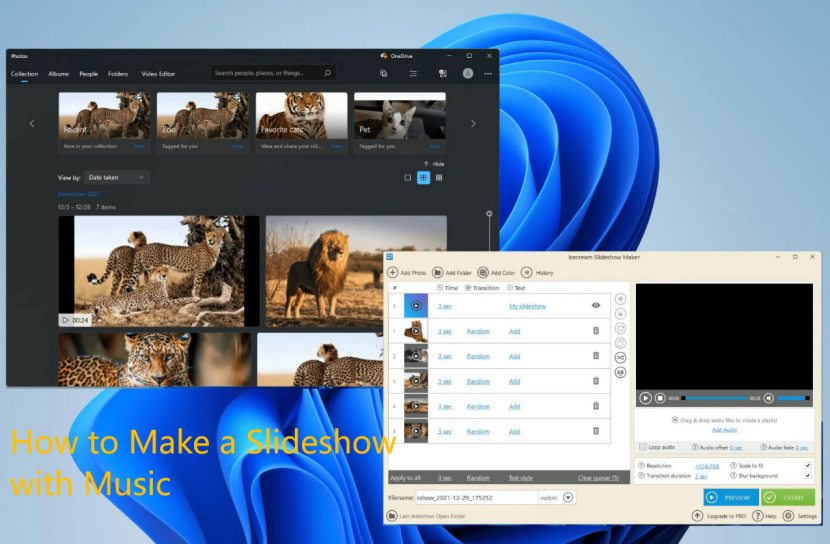830x544 pixels.
Task: Enable the Loop audio checkbox
Action: coord(643,447)
